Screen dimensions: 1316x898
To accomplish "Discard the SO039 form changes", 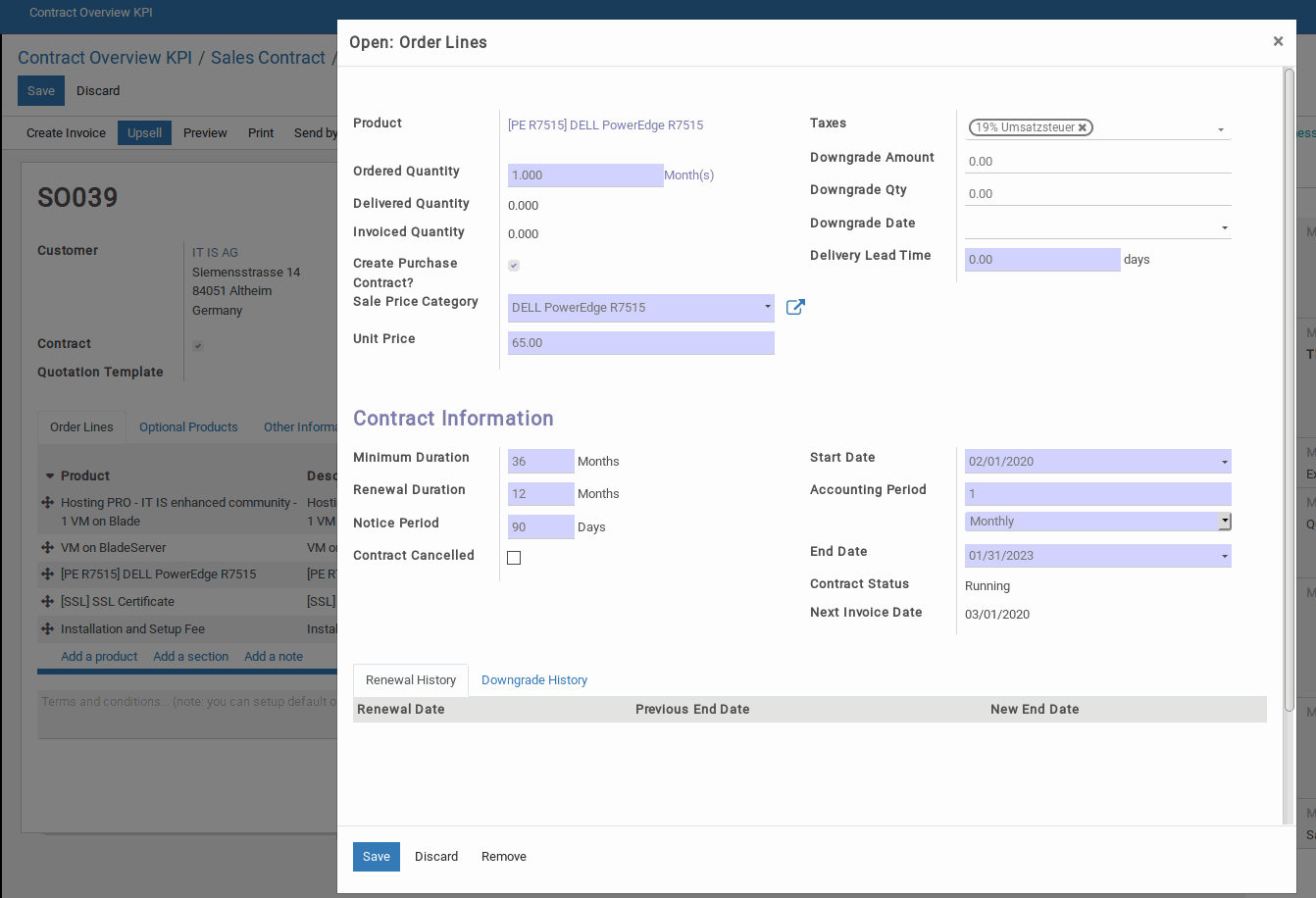I will (x=98, y=91).
